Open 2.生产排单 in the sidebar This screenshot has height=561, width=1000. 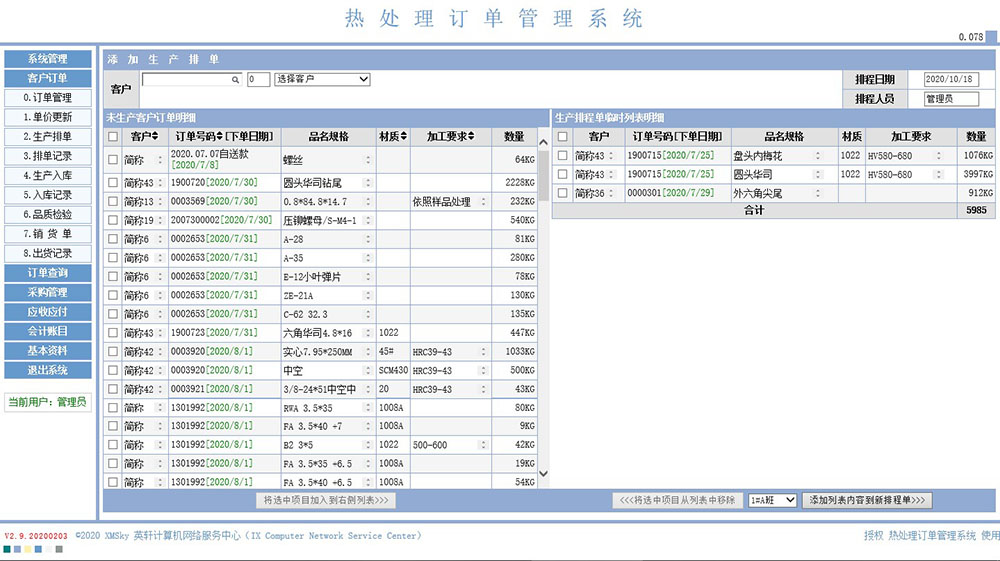click(47, 137)
